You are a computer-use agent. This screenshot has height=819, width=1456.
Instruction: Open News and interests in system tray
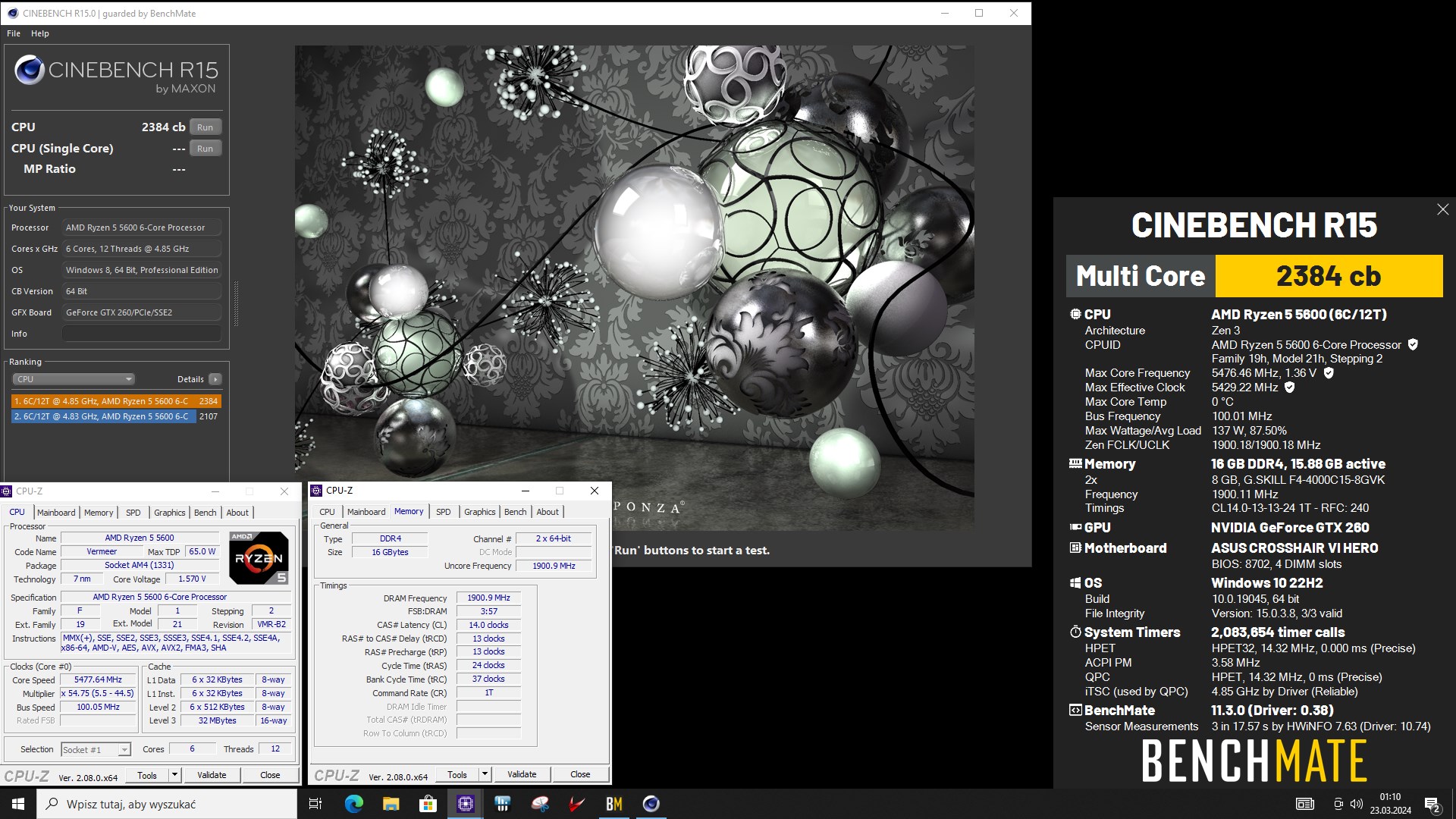[x=1305, y=804]
